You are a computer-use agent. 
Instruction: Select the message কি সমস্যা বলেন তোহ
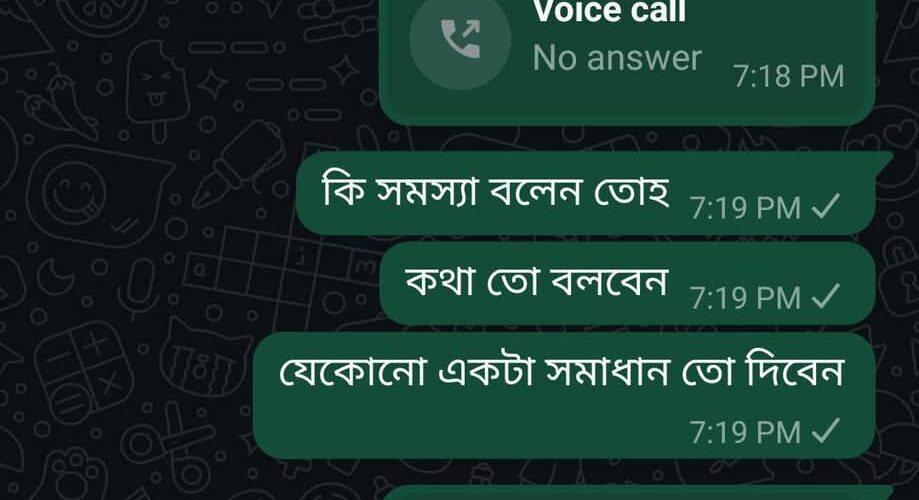point(585,193)
